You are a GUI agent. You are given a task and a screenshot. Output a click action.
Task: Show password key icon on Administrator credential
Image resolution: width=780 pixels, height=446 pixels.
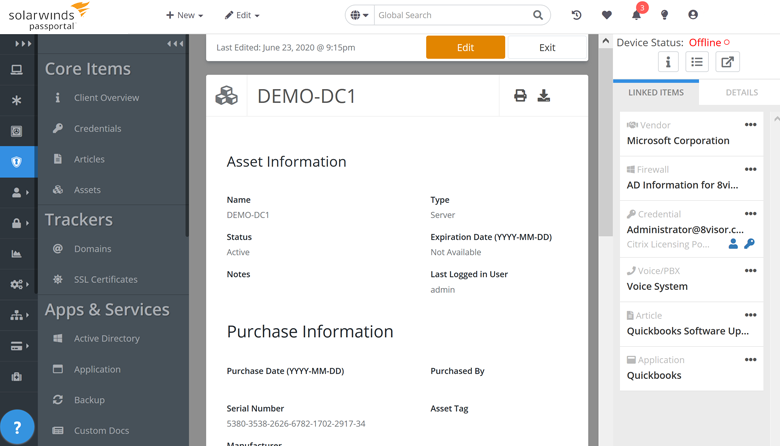(x=749, y=244)
